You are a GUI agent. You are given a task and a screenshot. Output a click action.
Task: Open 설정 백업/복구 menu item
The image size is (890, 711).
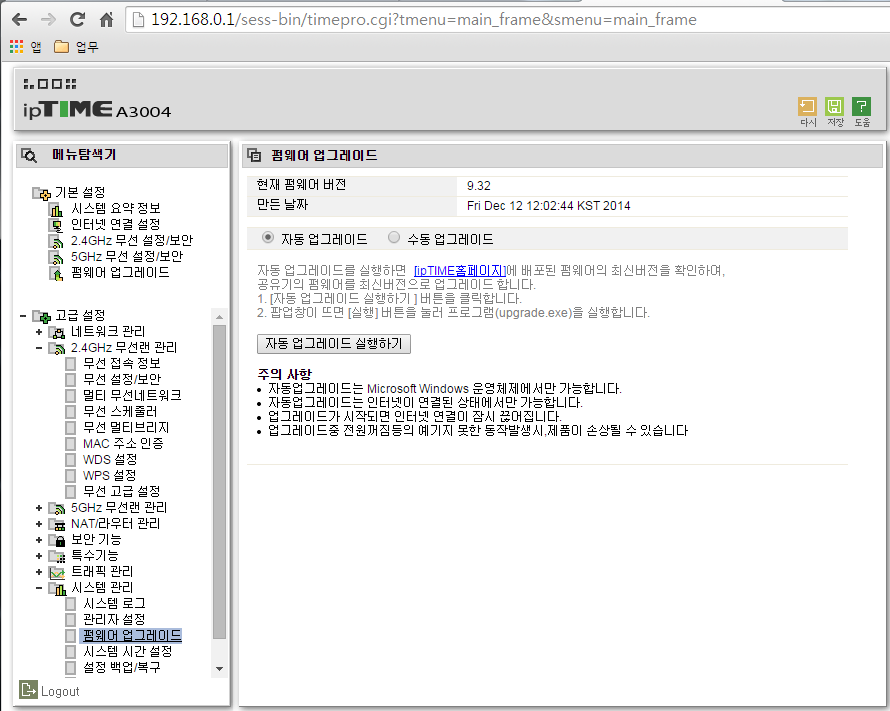121,667
